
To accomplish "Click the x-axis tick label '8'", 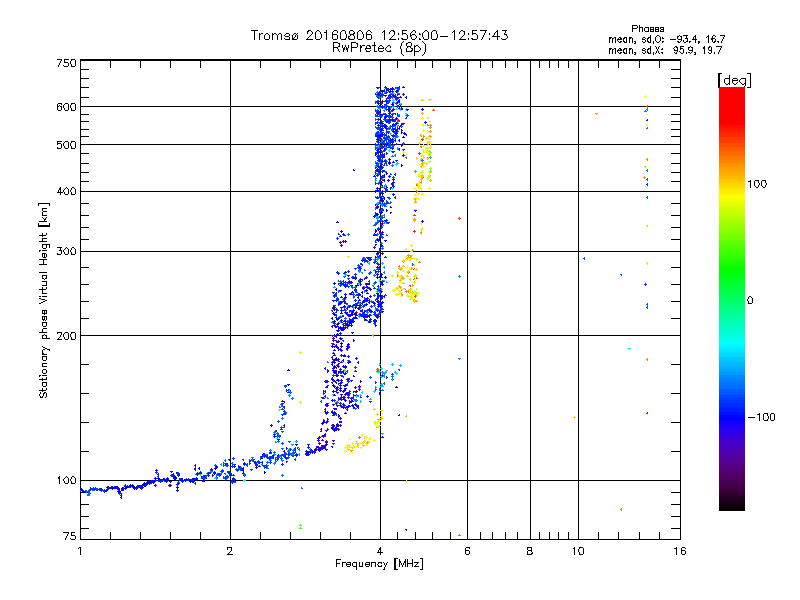I will click(530, 551).
